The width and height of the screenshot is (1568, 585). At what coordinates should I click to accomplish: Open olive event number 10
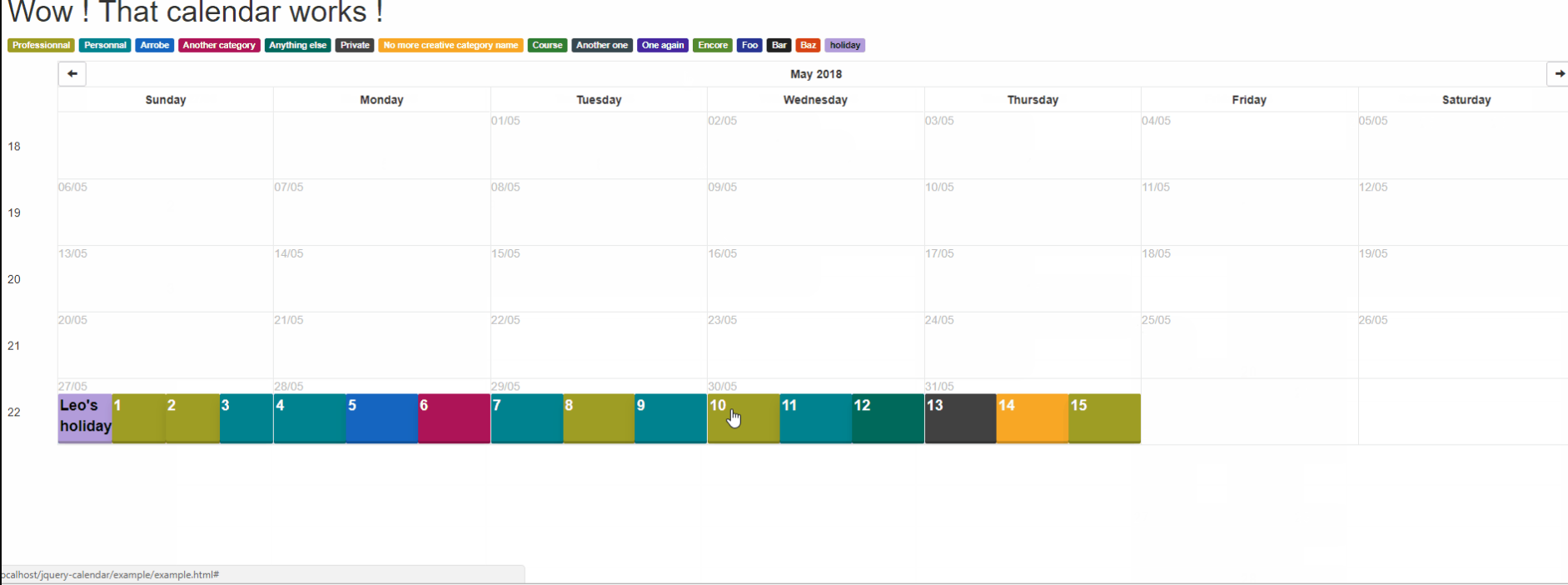tap(744, 418)
